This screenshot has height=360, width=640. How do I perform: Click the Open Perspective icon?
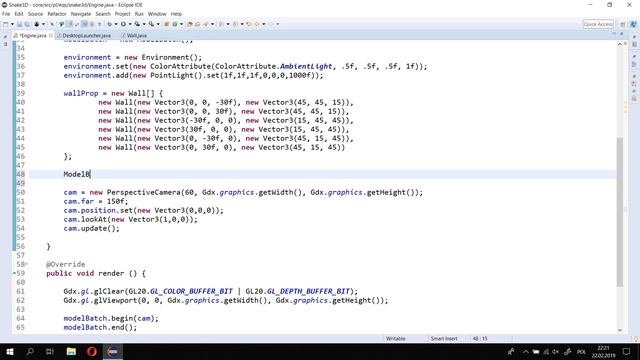[x=622, y=24]
